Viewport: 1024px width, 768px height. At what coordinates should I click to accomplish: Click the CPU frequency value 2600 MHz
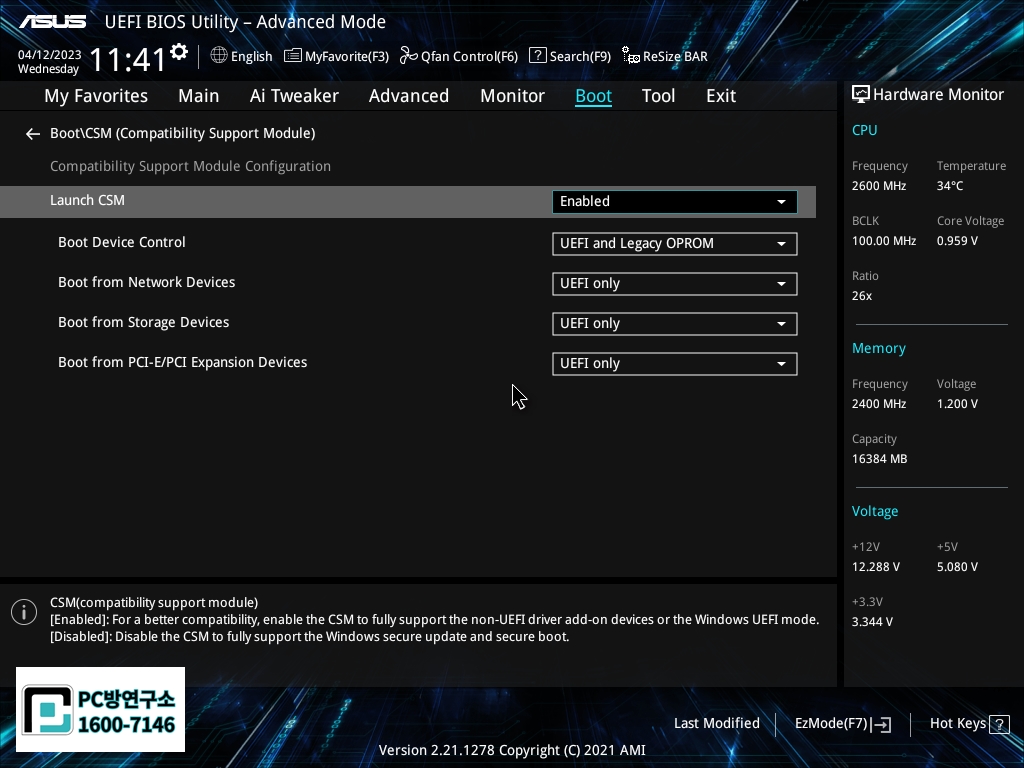pyautogui.click(x=878, y=186)
